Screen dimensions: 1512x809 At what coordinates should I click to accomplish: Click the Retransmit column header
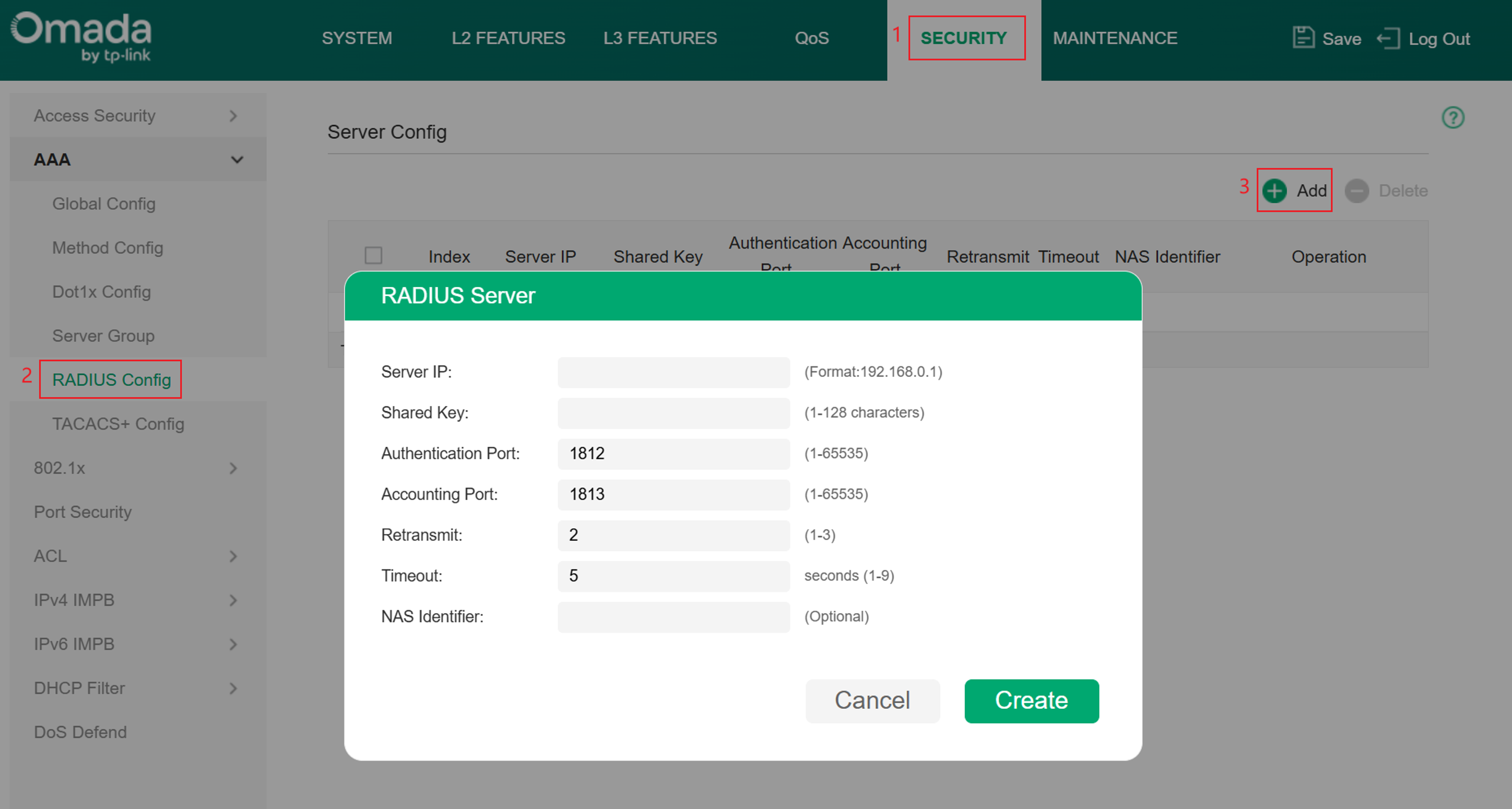(988, 256)
